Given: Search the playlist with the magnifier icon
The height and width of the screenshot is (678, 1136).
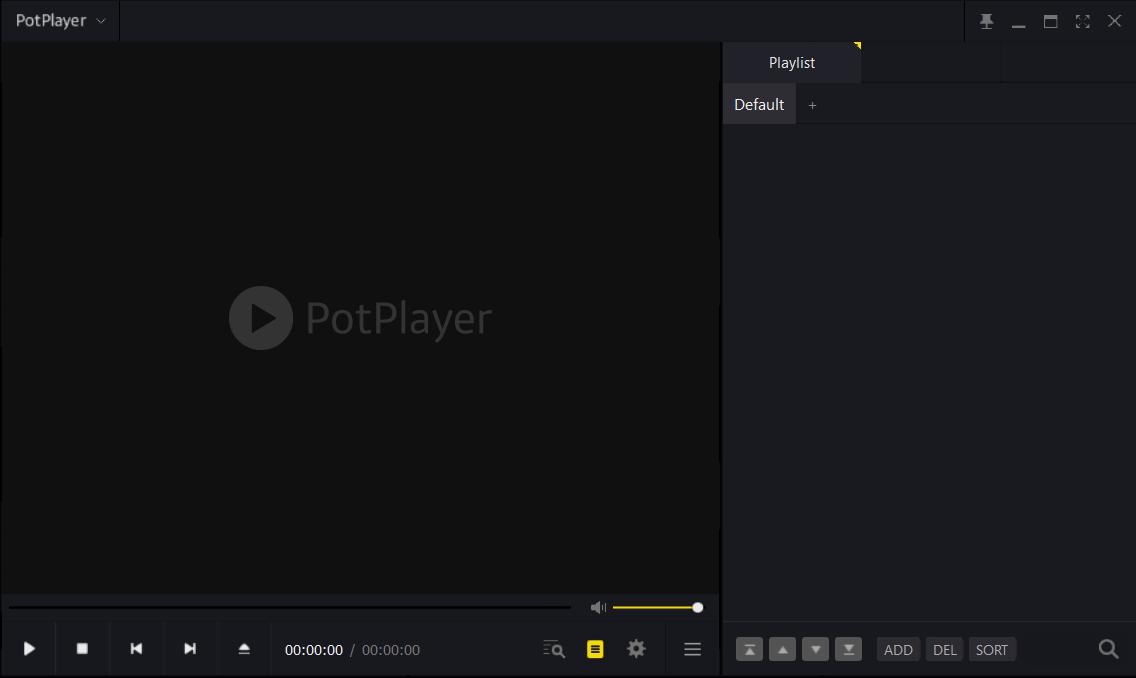Looking at the screenshot, I should (1108, 649).
